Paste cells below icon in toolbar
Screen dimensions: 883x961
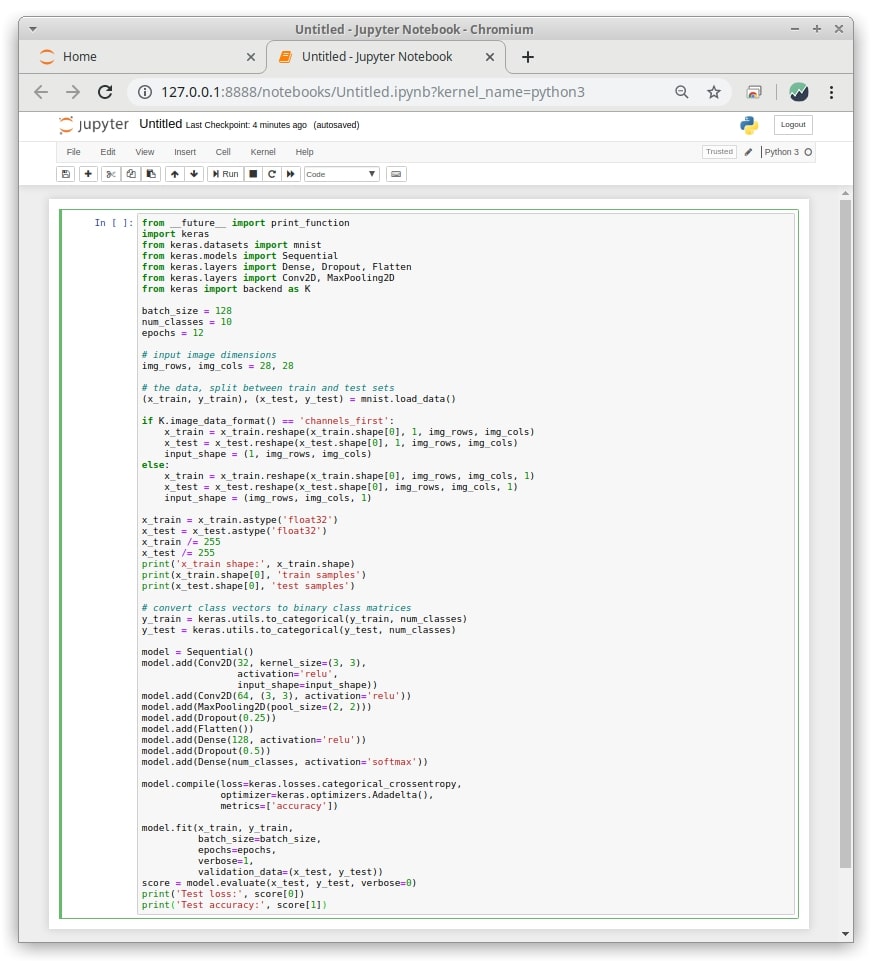point(151,174)
